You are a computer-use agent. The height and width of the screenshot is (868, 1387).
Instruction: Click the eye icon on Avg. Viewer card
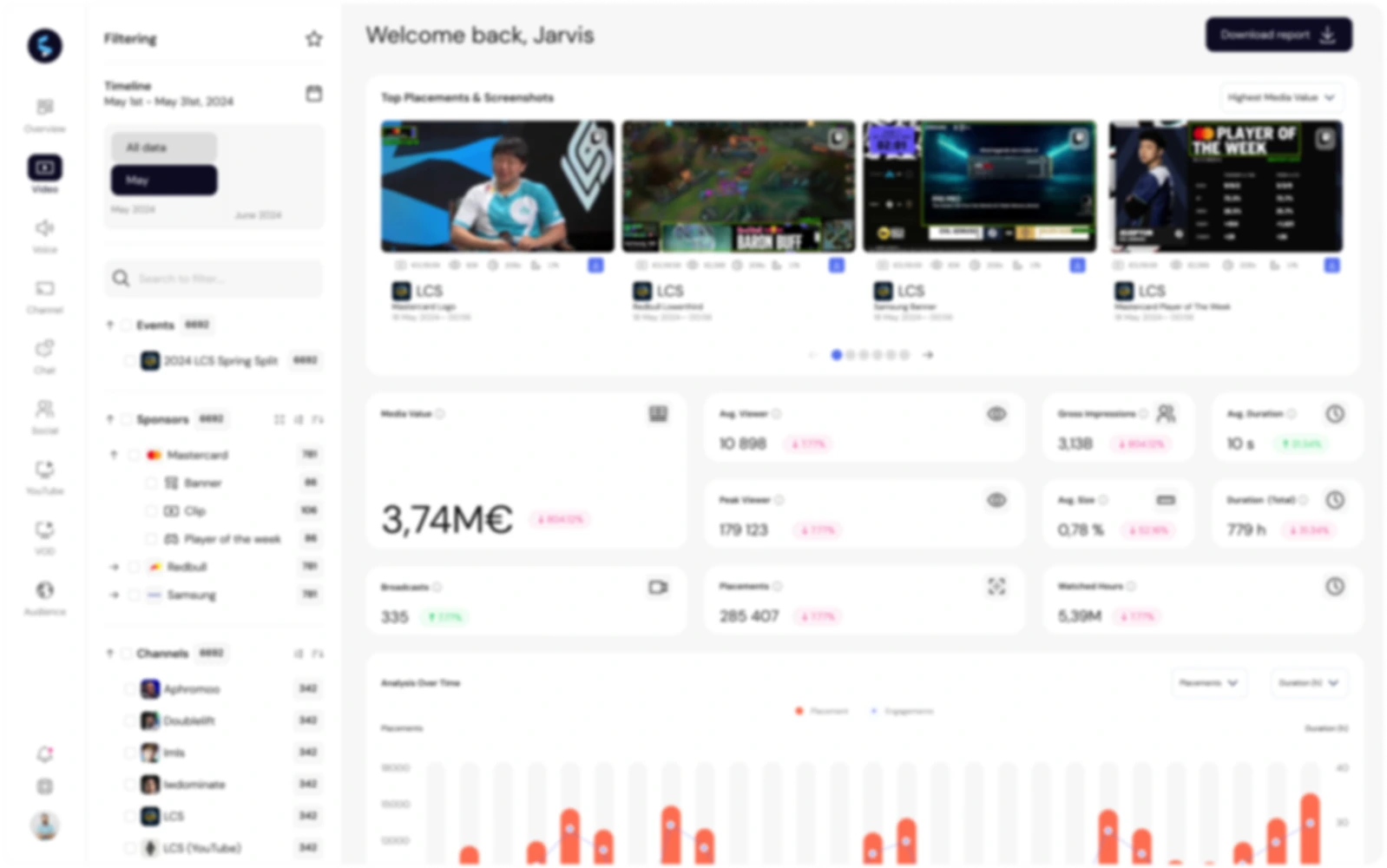996,414
